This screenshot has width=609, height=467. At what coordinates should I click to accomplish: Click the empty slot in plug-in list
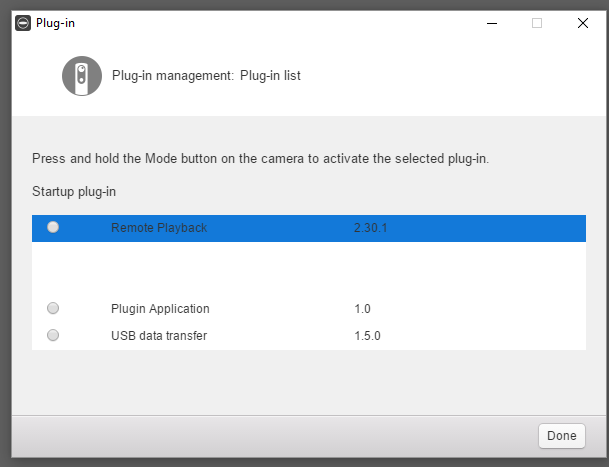pyautogui.click(x=309, y=268)
